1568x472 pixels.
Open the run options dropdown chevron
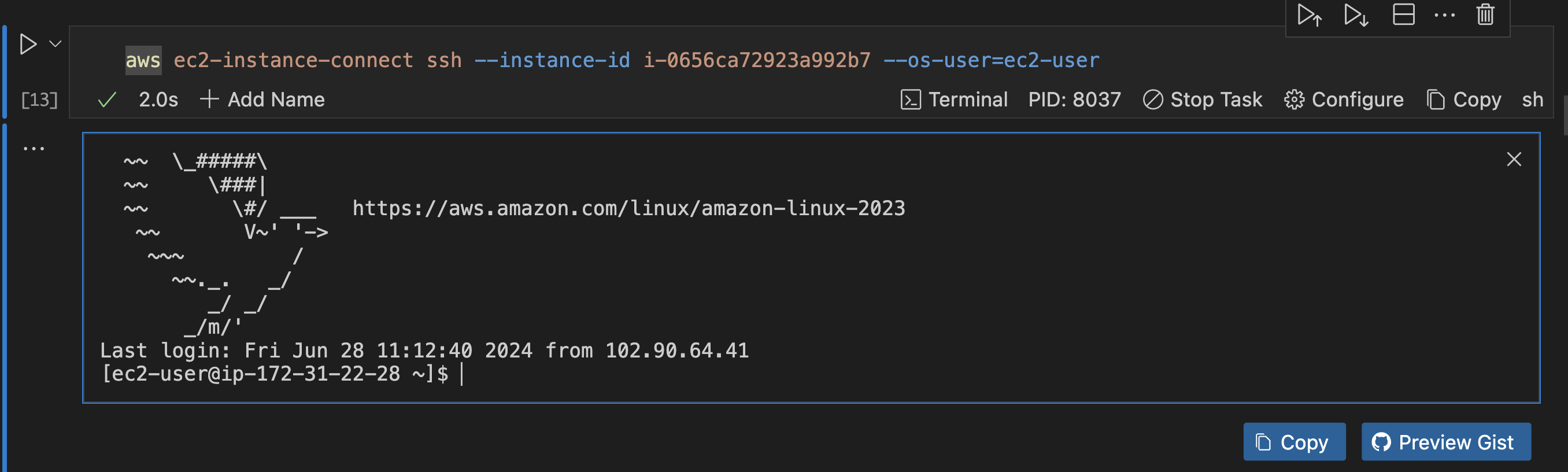[54, 43]
